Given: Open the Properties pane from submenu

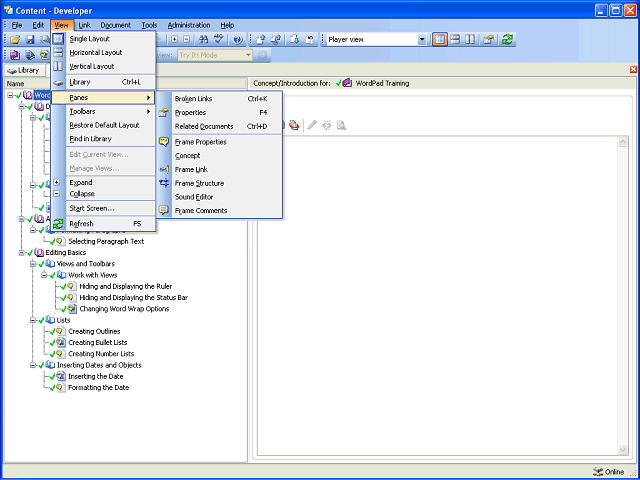Looking at the screenshot, I should click(220, 113).
